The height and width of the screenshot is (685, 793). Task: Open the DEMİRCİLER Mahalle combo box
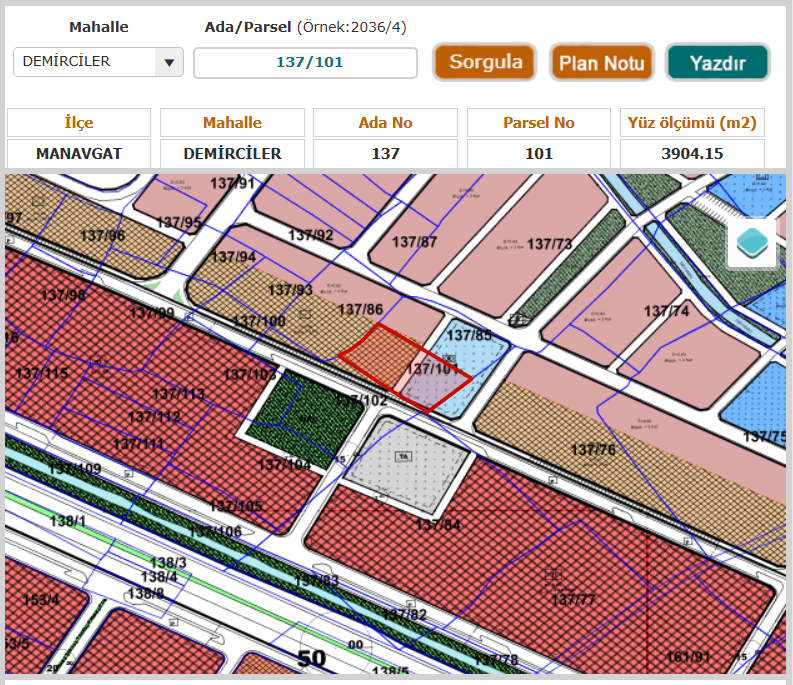click(98, 62)
